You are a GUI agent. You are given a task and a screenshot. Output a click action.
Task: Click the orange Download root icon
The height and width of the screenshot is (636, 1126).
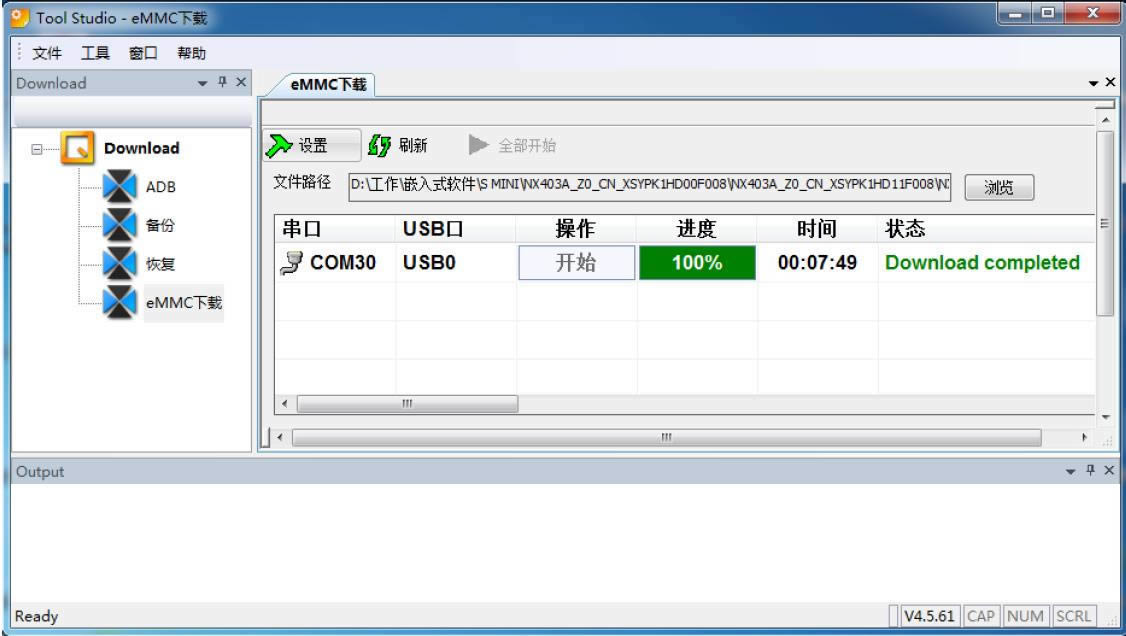[x=77, y=148]
